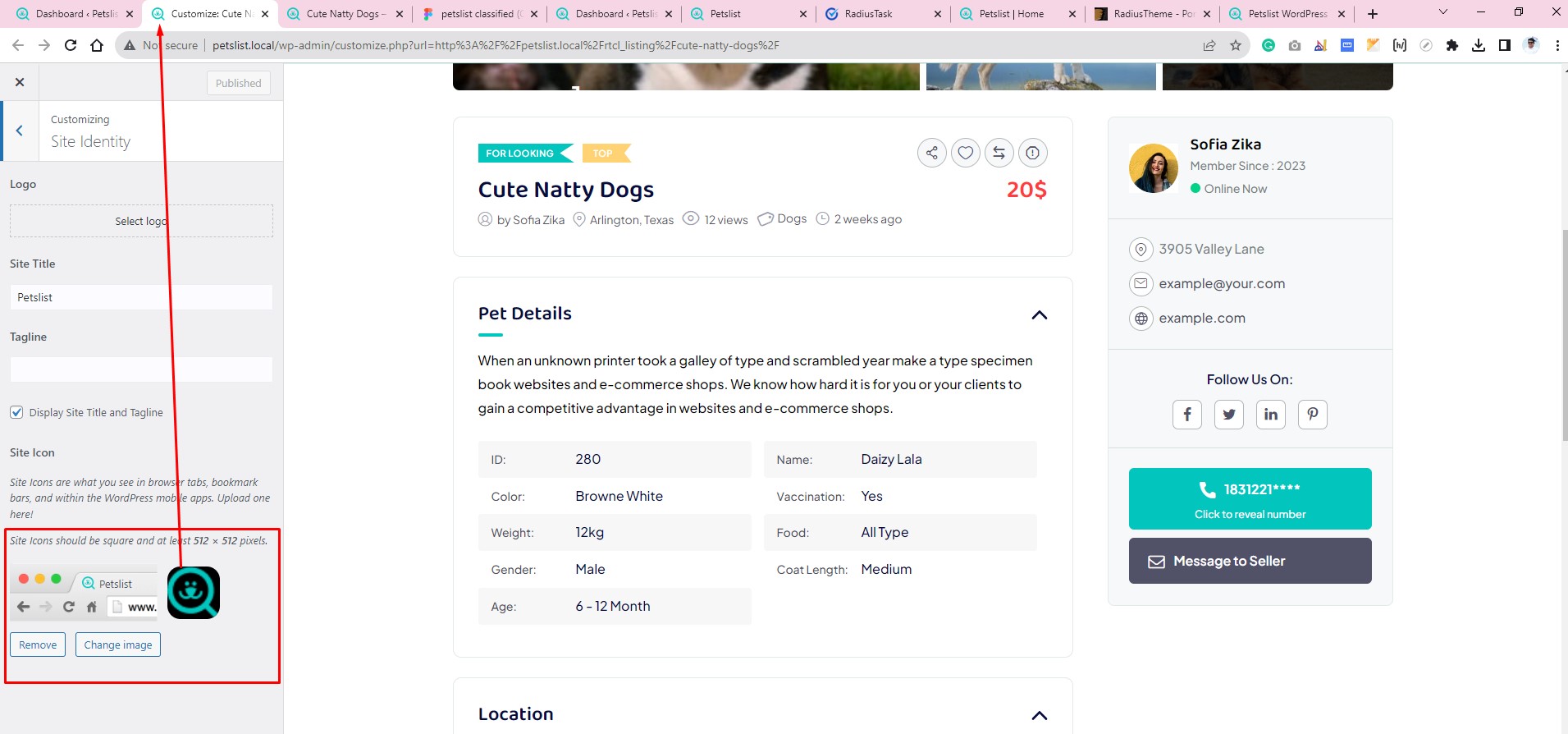
Task: Reload the browser page
Action: 71,45
